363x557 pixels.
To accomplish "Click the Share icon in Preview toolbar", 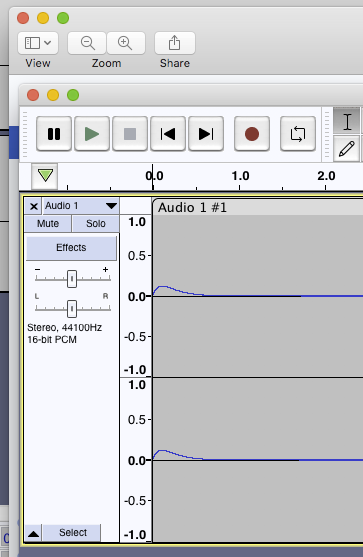I will 175,43.
